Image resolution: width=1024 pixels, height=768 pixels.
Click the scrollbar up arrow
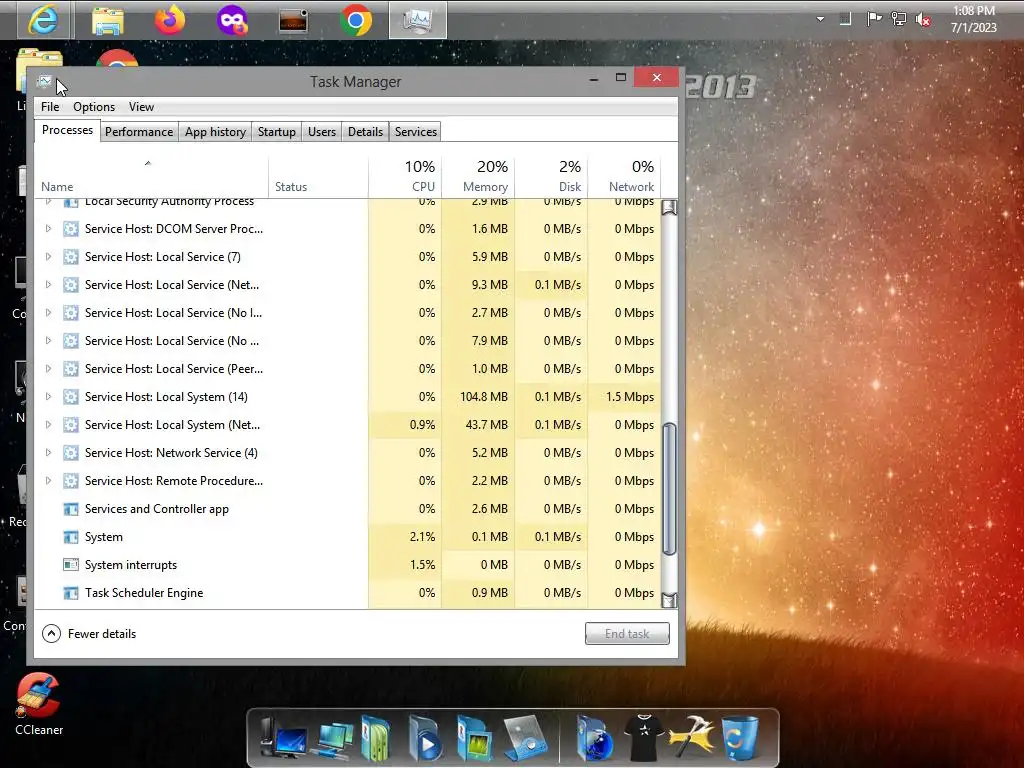(669, 208)
